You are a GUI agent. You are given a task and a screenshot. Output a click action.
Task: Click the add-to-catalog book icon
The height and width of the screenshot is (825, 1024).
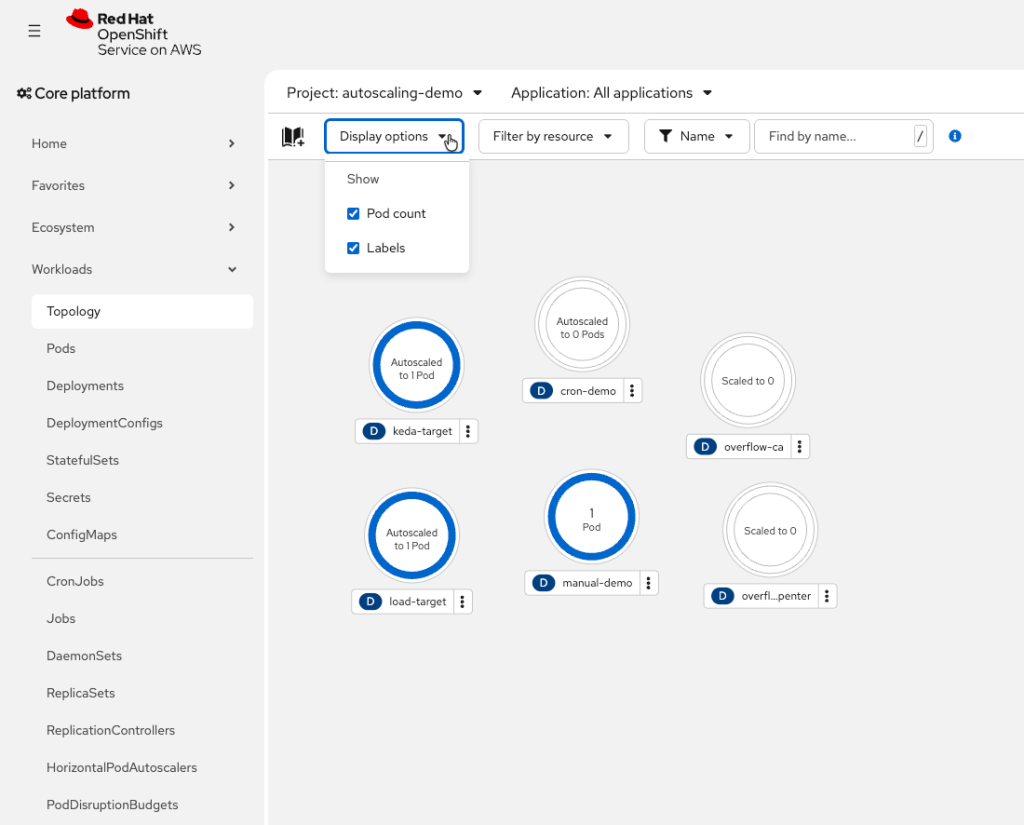coord(293,137)
